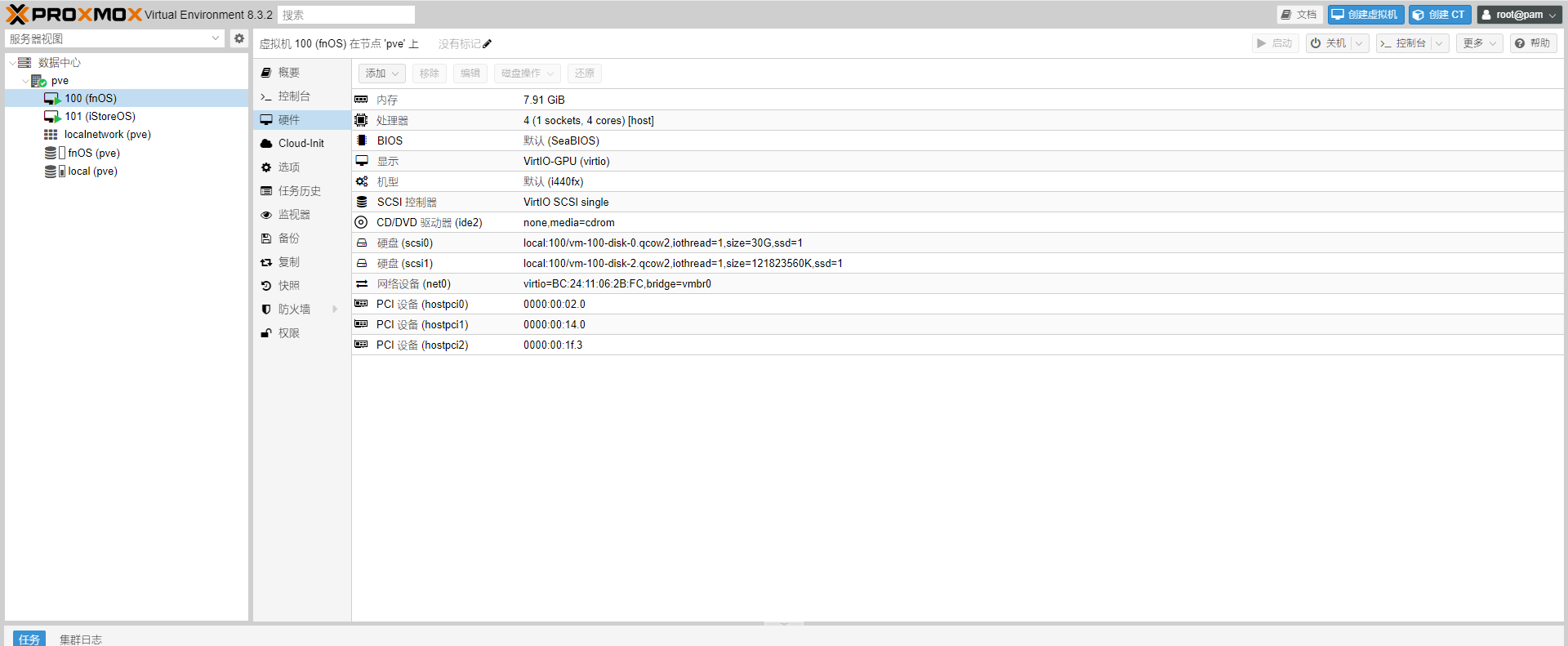The height and width of the screenshot is (646, 1568).
Task: Click the localnetwork grid icon
Action: point(51,135)
